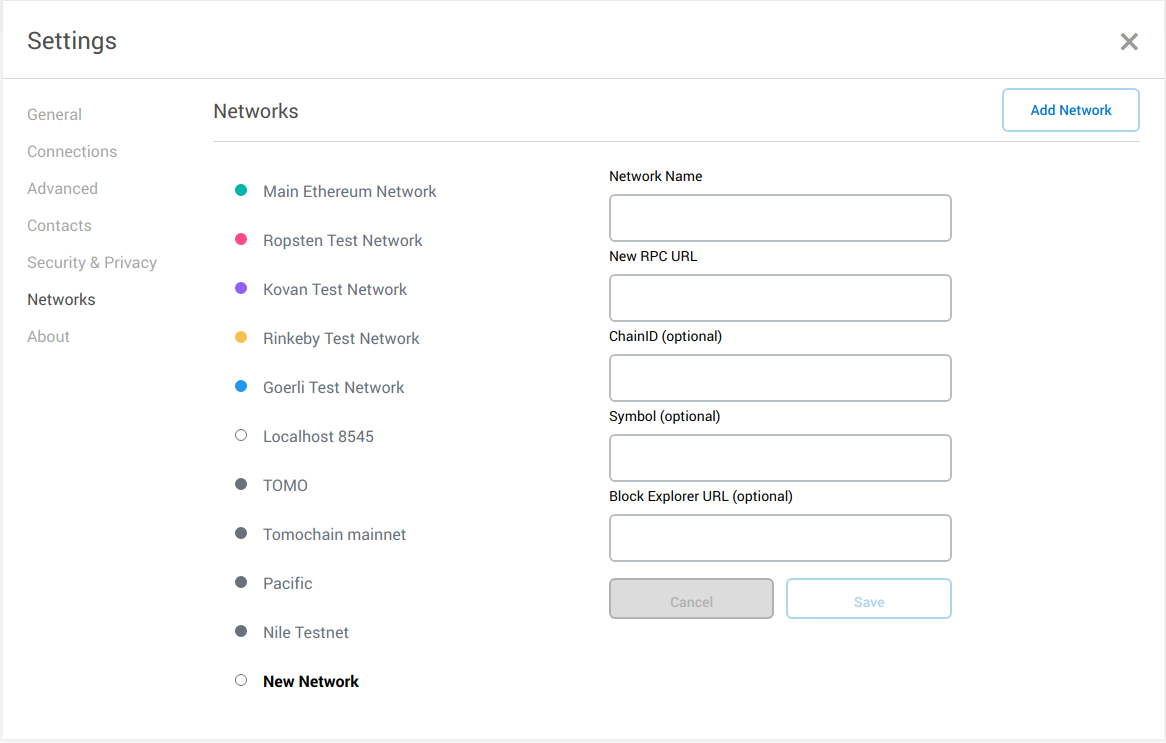Click into the New RPC URL field
This screenshot has width=1166, height=743.
(x=780, y=298)
